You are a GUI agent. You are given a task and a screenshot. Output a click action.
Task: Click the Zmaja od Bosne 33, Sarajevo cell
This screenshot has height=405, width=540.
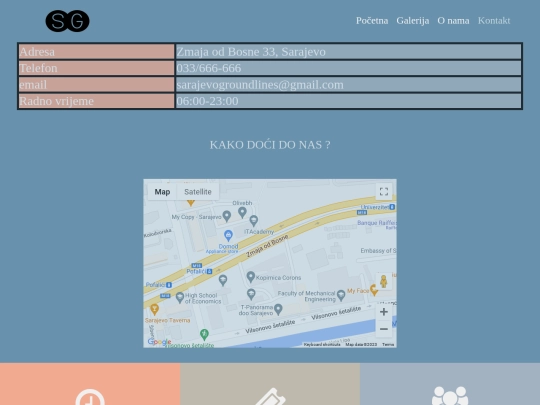tap(348, 52)
